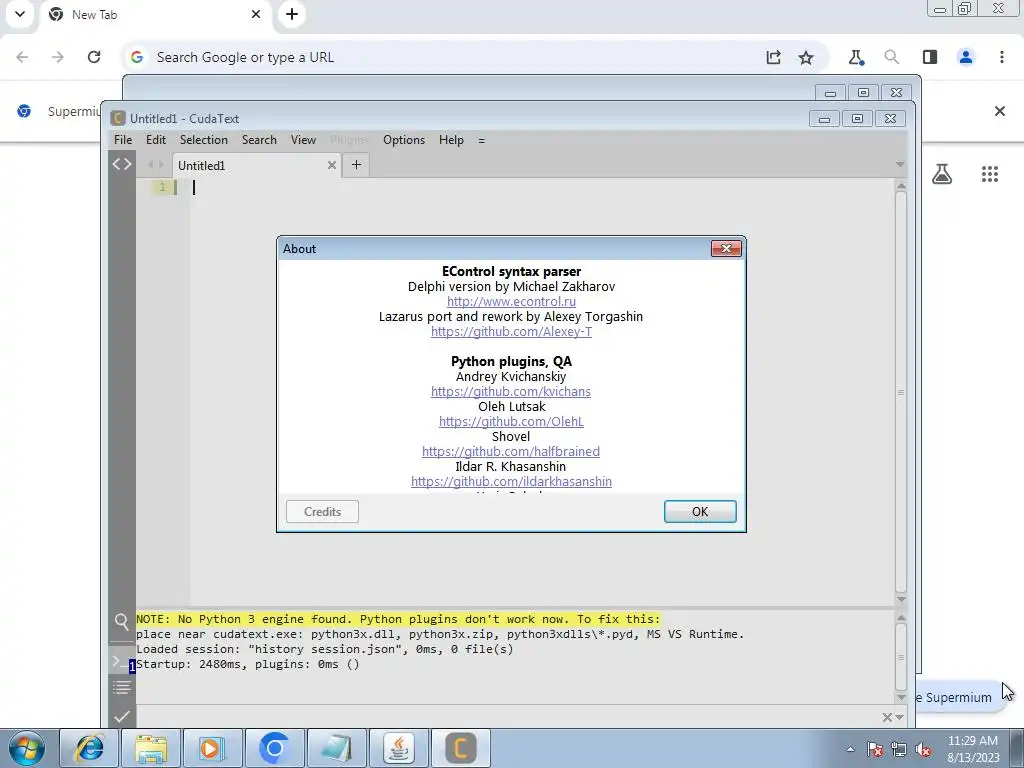The height and width of the screenshot is (768, 1024).
Task: Click the Chrome back arrow
Action: pyautogui.click(x=22, y=57)
